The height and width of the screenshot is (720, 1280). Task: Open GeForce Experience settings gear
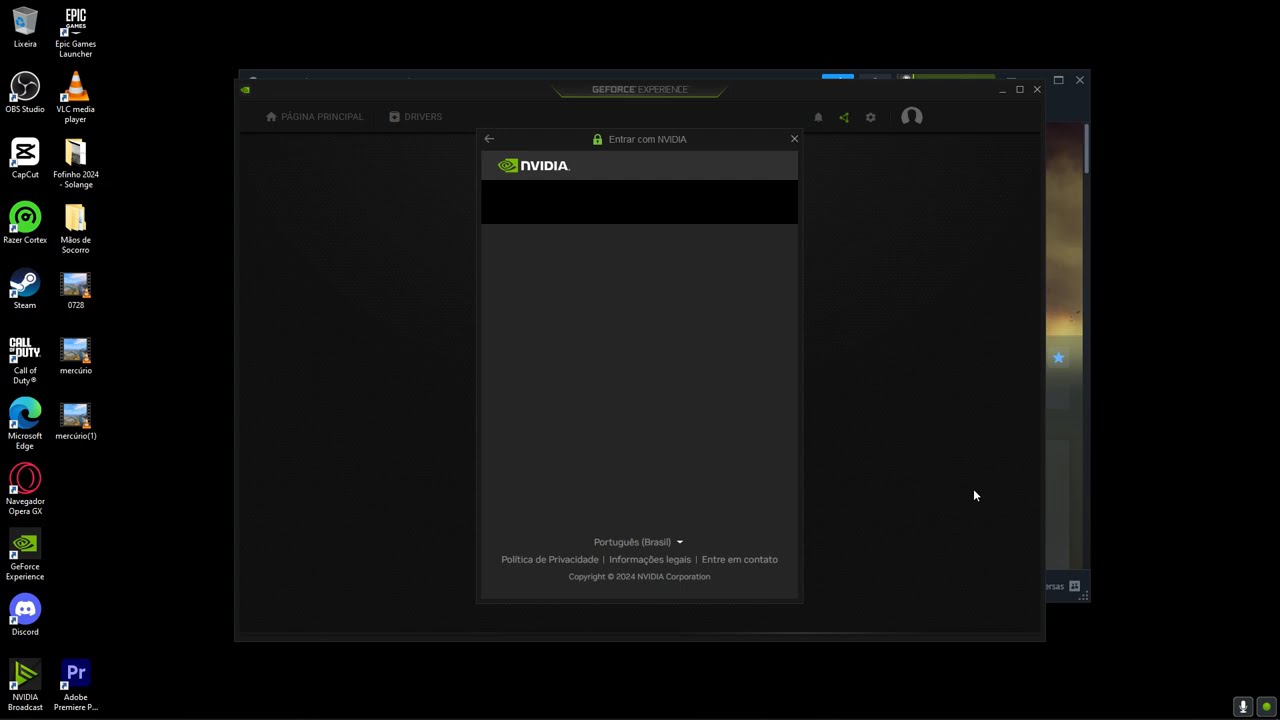point(870,117)
